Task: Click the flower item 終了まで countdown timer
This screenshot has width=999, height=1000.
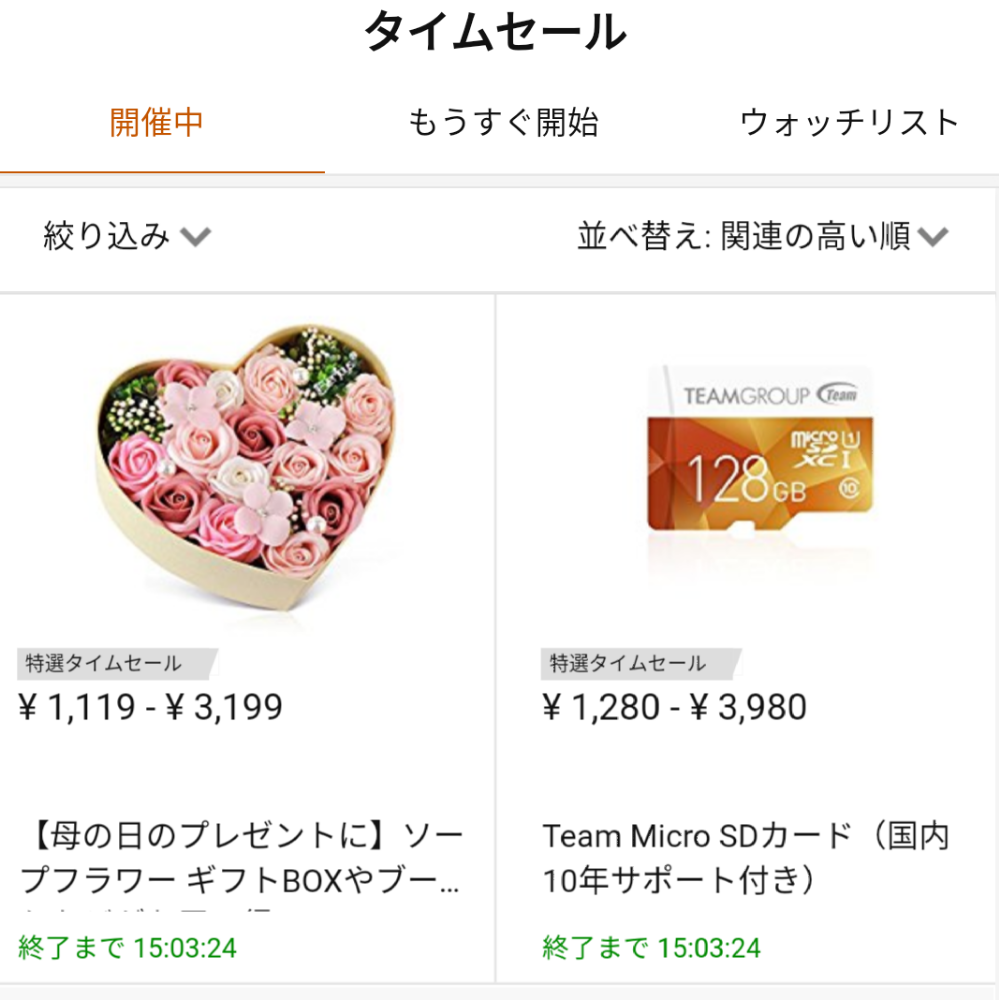Action: point(128,948)
